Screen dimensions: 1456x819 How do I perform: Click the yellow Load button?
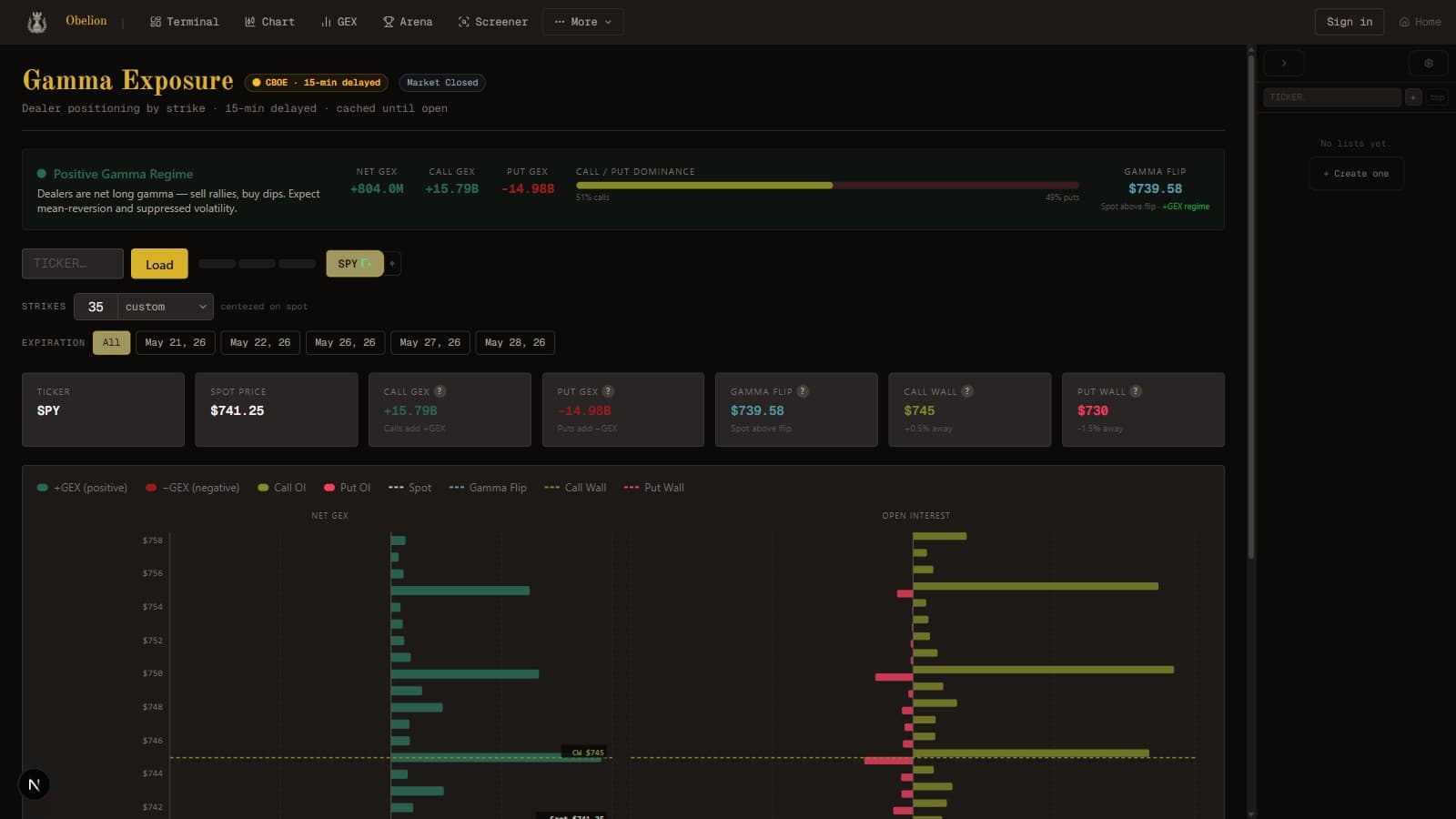click(x=159, y=264)
